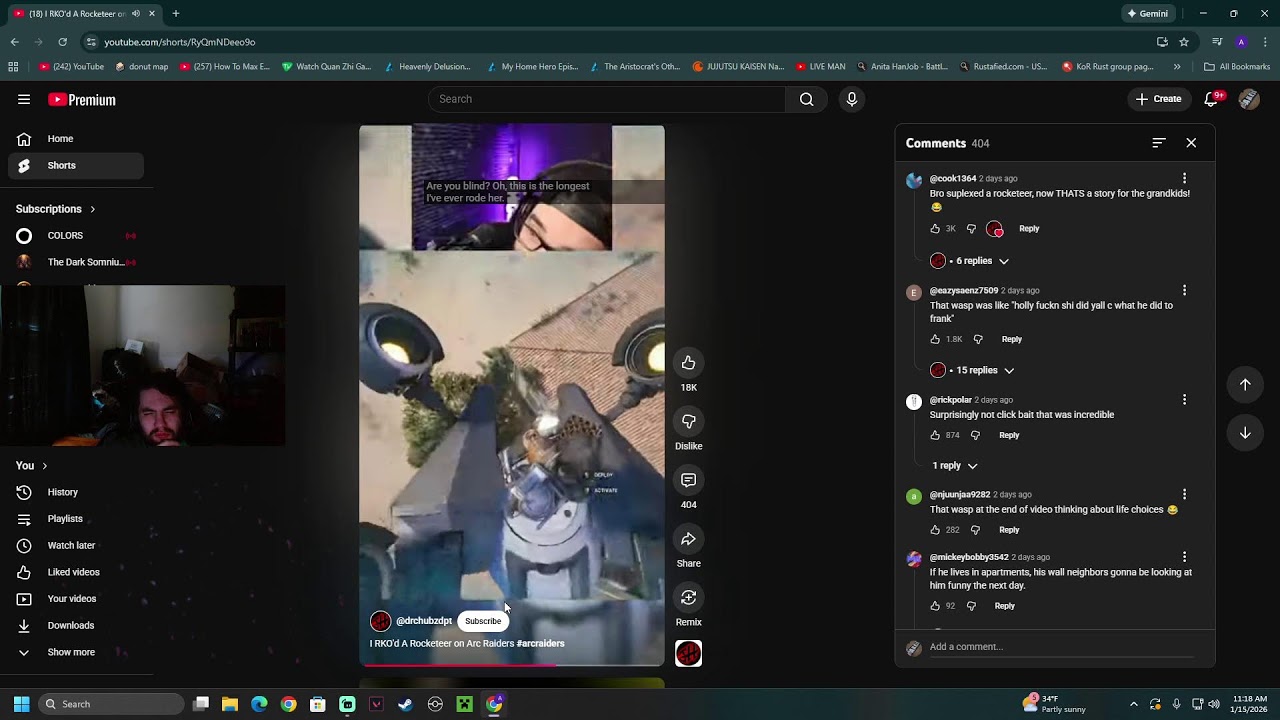This screenshot has height=720, width=1280.
Task: Open options menu for @eazysaenz7509 comment
Action: 1184,291
